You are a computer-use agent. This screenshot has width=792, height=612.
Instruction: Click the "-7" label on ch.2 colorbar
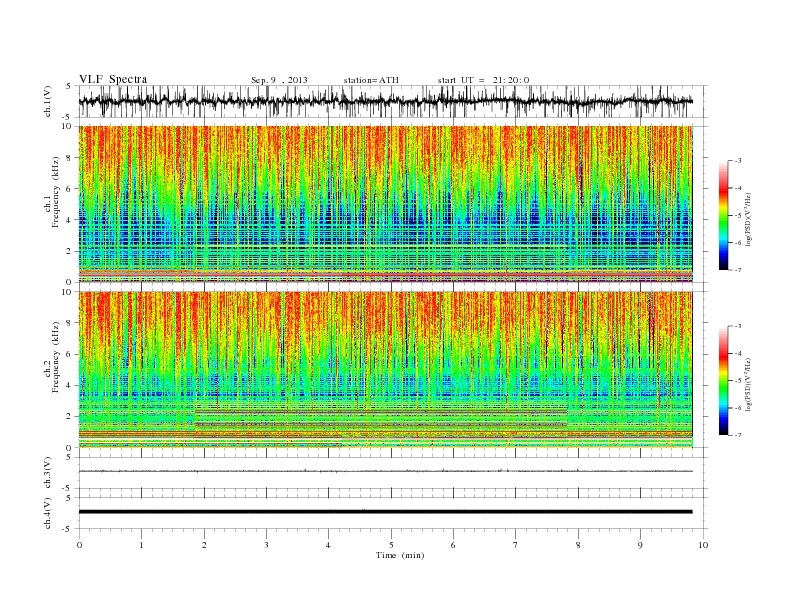[x=738, y=435]
